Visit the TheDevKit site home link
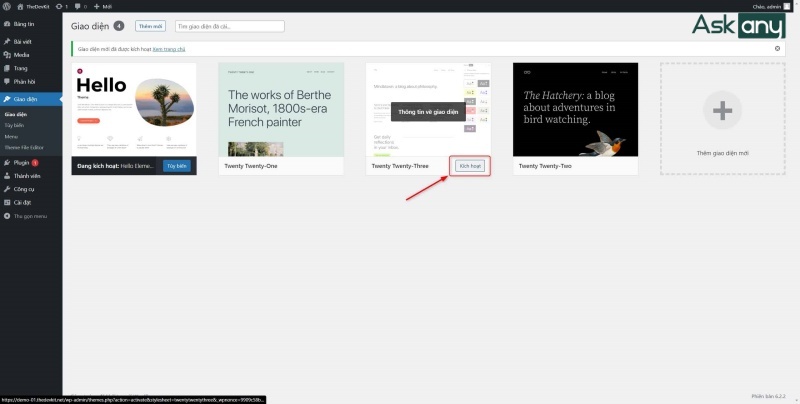 coord(33,7)
